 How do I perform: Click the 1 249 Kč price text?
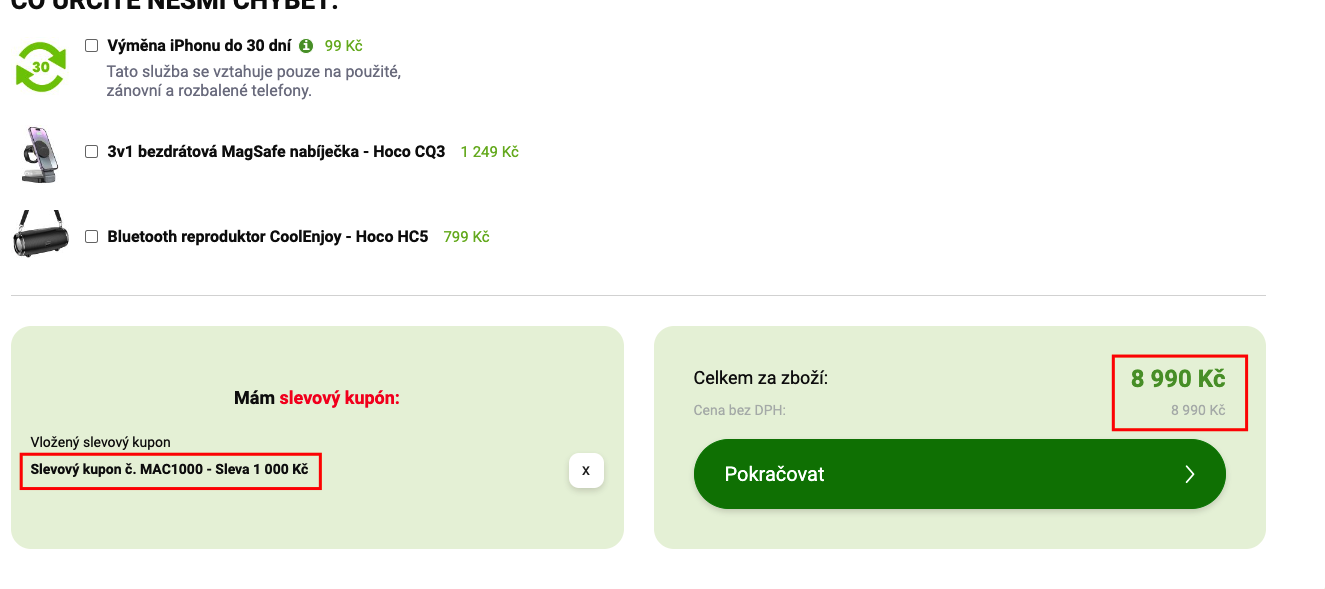(x=489, y=152)
